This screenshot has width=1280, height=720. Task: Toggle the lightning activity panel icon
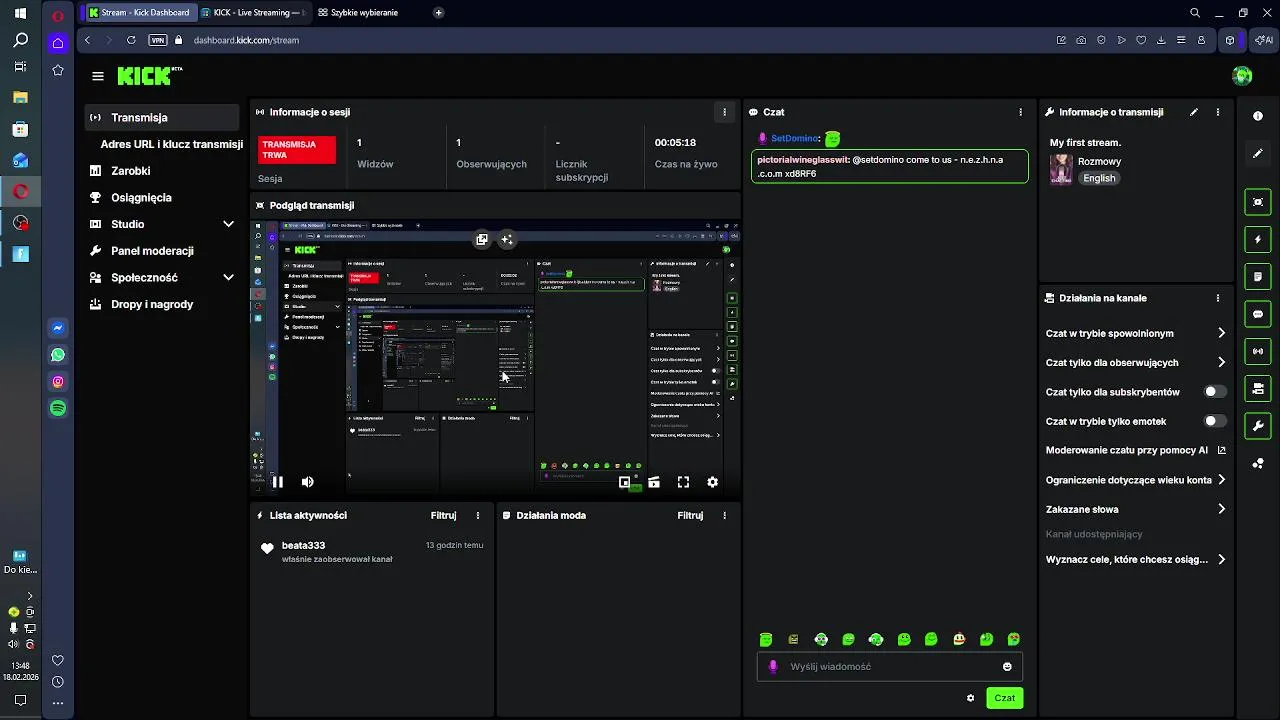tap(1258, 240)
